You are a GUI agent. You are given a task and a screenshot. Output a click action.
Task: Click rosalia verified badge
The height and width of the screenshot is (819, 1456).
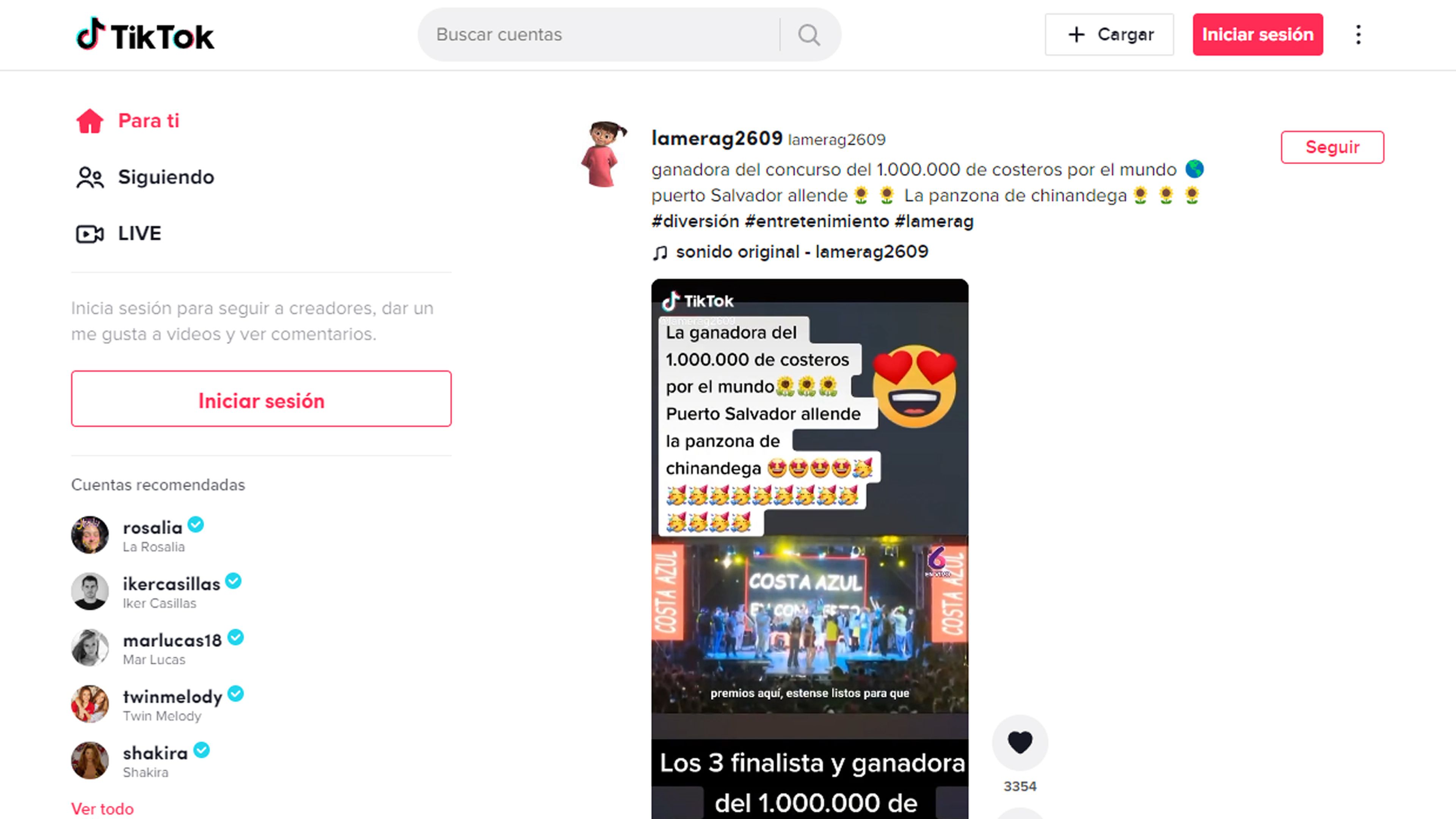196,524
